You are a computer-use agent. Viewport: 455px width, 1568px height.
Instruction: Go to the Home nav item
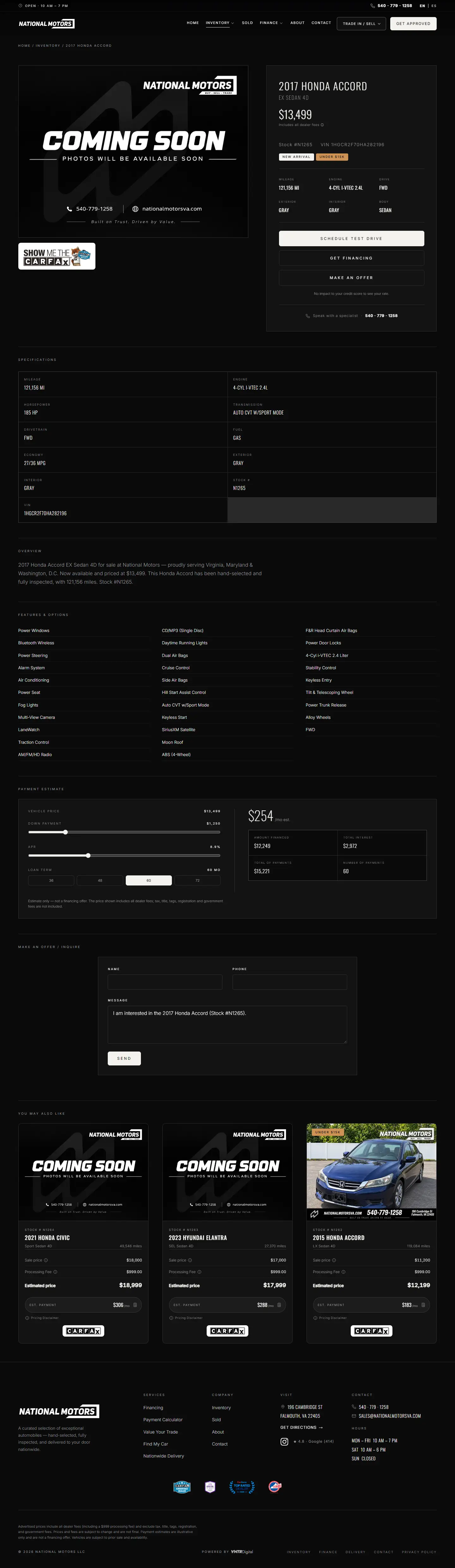pos(192,23)
